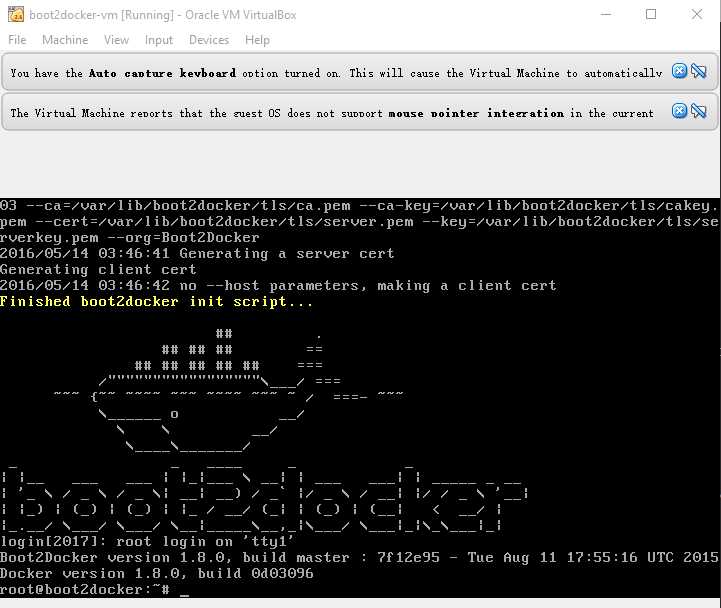Open the File menu
Image resolution: width=721 pixels, height=608 pixels.
point(17,40)
